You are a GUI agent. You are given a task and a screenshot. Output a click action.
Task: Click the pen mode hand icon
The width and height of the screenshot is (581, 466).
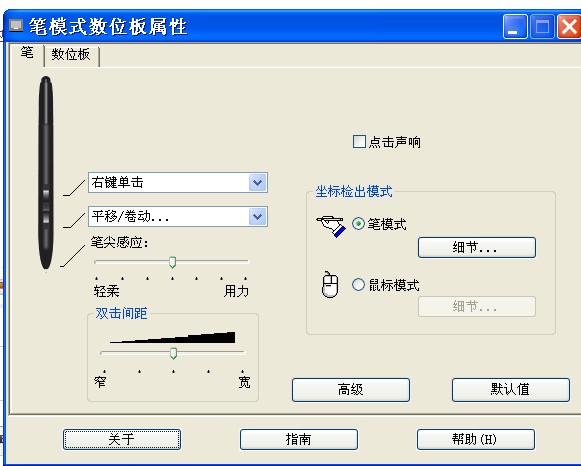point(331,226)
